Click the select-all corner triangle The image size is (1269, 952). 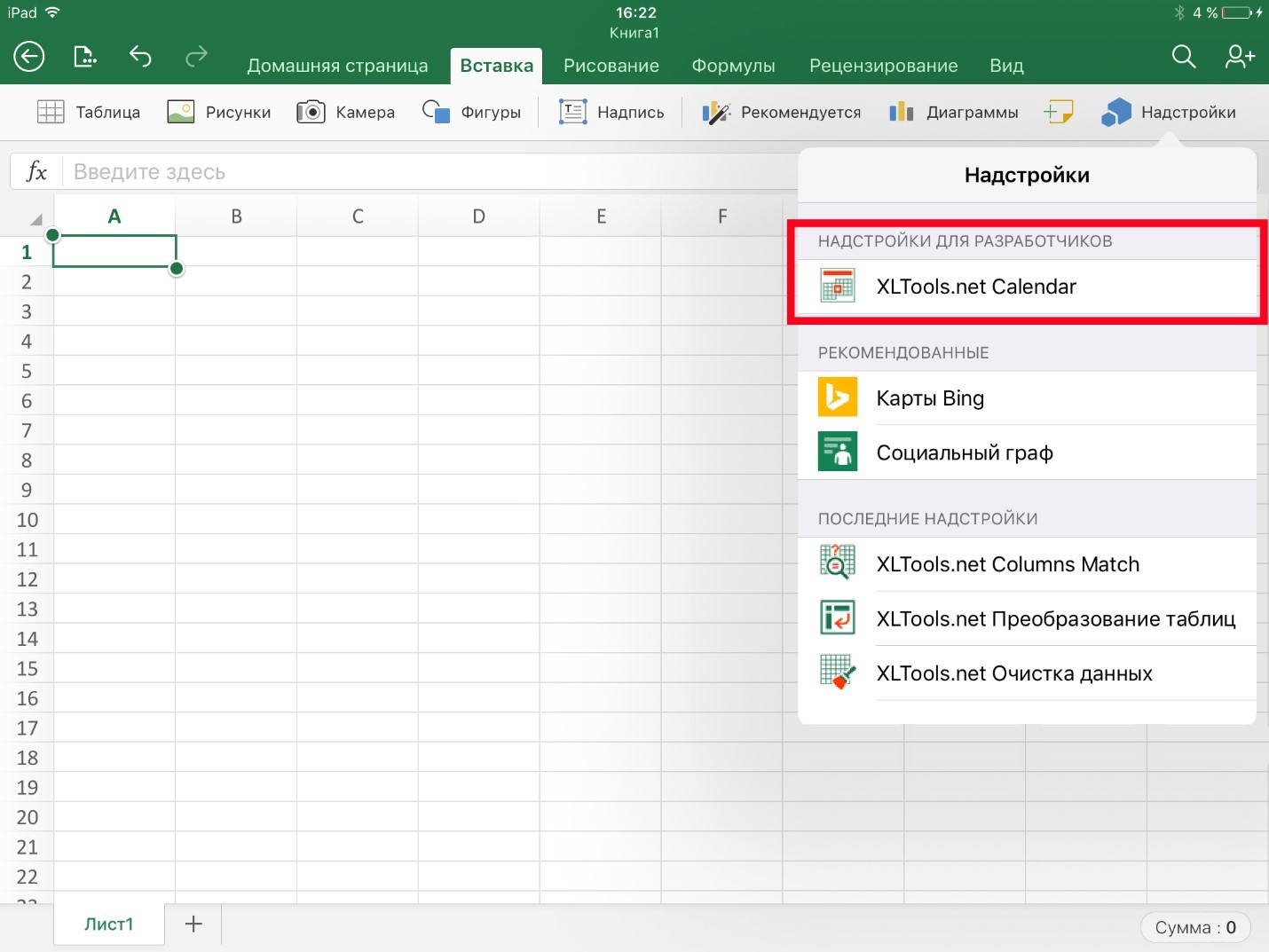click(x=35, y=218)
